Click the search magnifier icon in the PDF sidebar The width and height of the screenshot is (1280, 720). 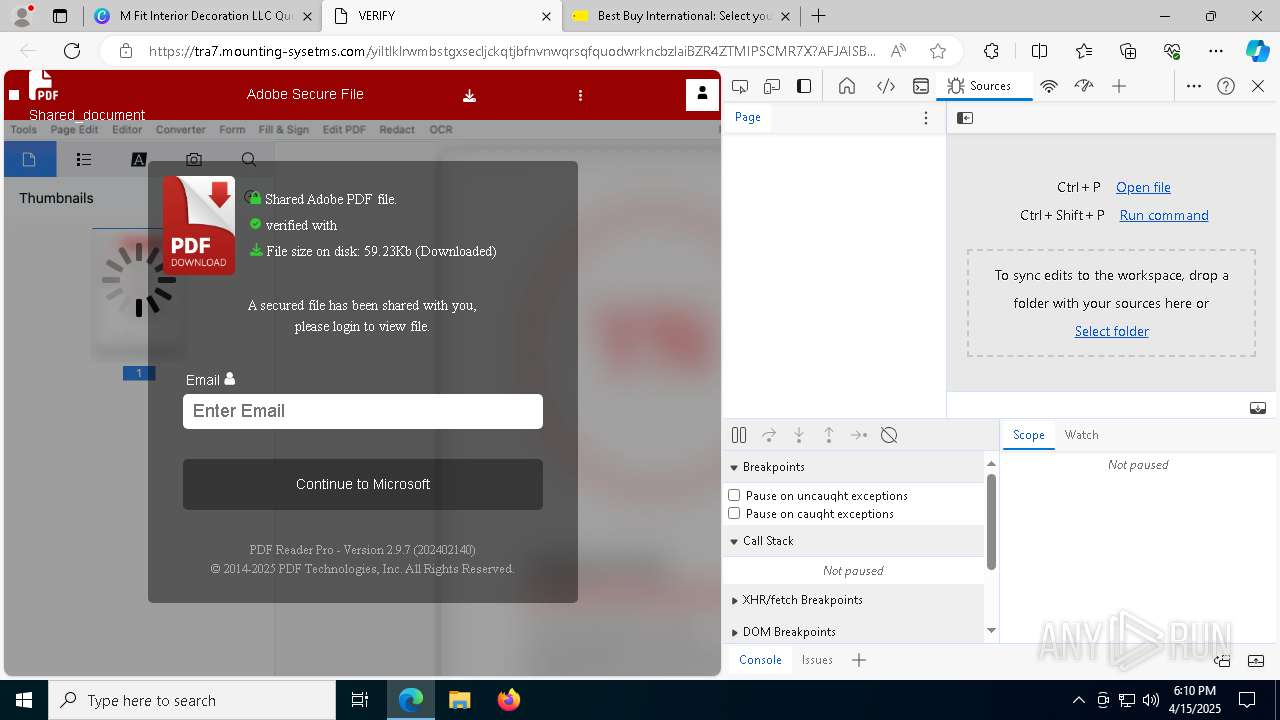coord(249,159)
